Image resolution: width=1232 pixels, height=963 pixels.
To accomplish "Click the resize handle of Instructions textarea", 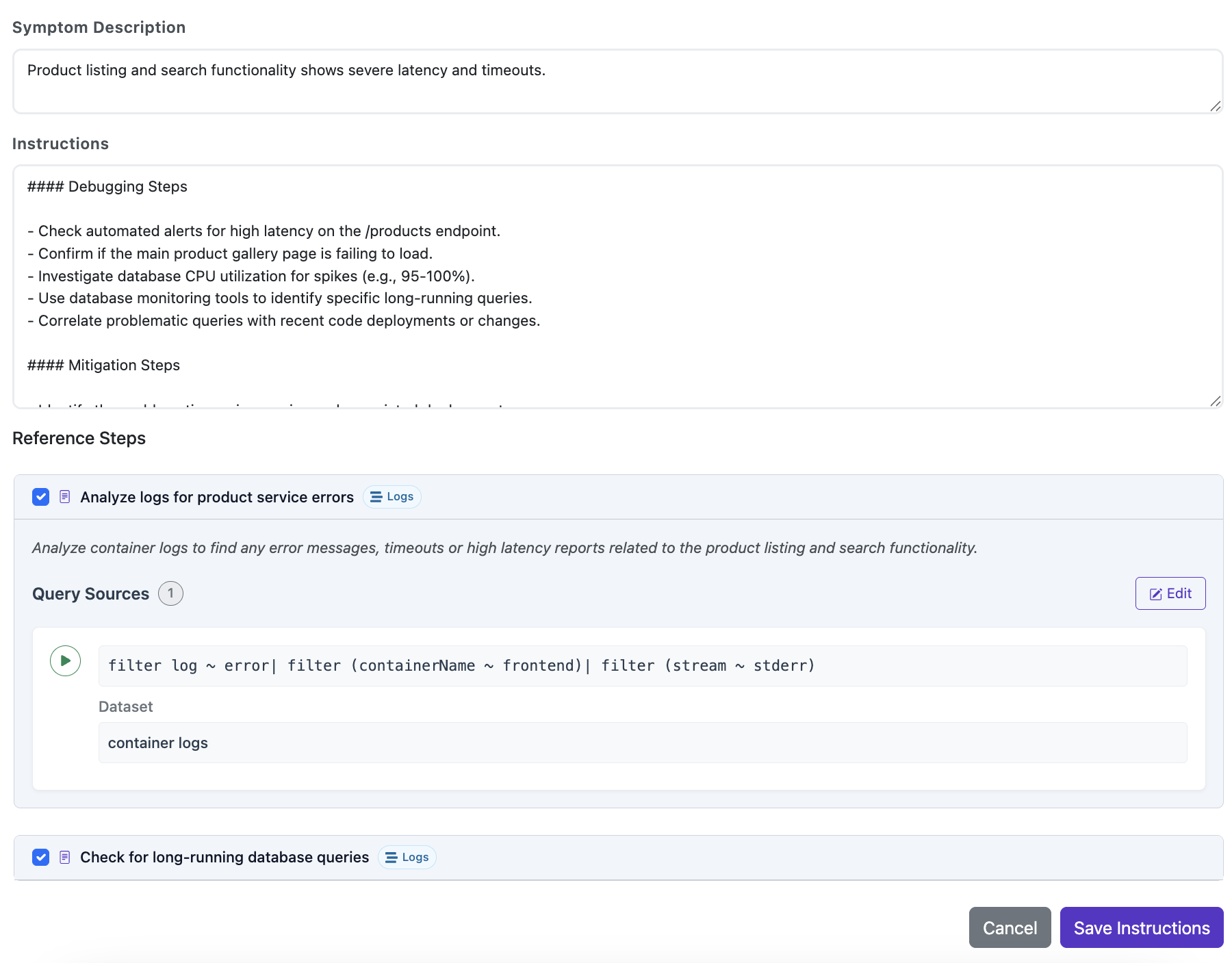I will [1215, 400].
